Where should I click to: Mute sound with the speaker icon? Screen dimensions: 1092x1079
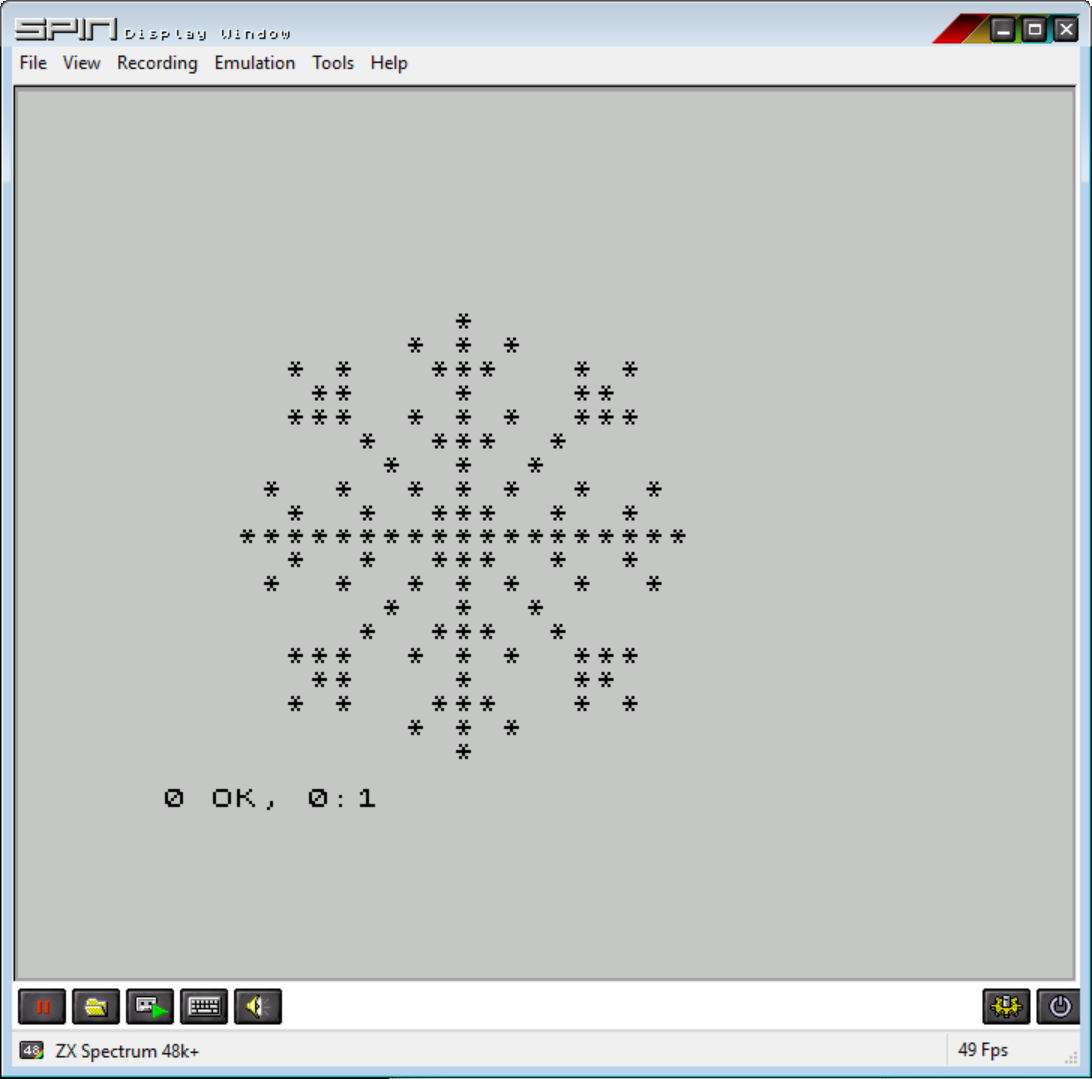pos(258,1006)
